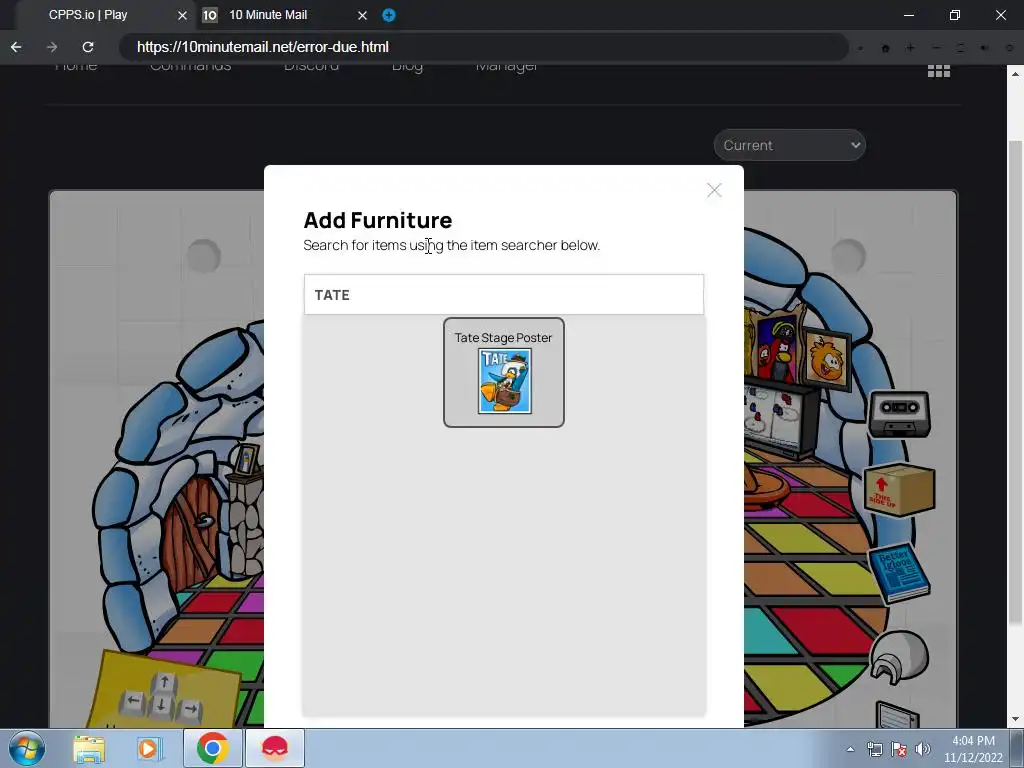The width and height of the screenshot is (1024, 768).
Task: Click the framed orange puffle picture
Action: pyautogui.click(x=826, y=359)
